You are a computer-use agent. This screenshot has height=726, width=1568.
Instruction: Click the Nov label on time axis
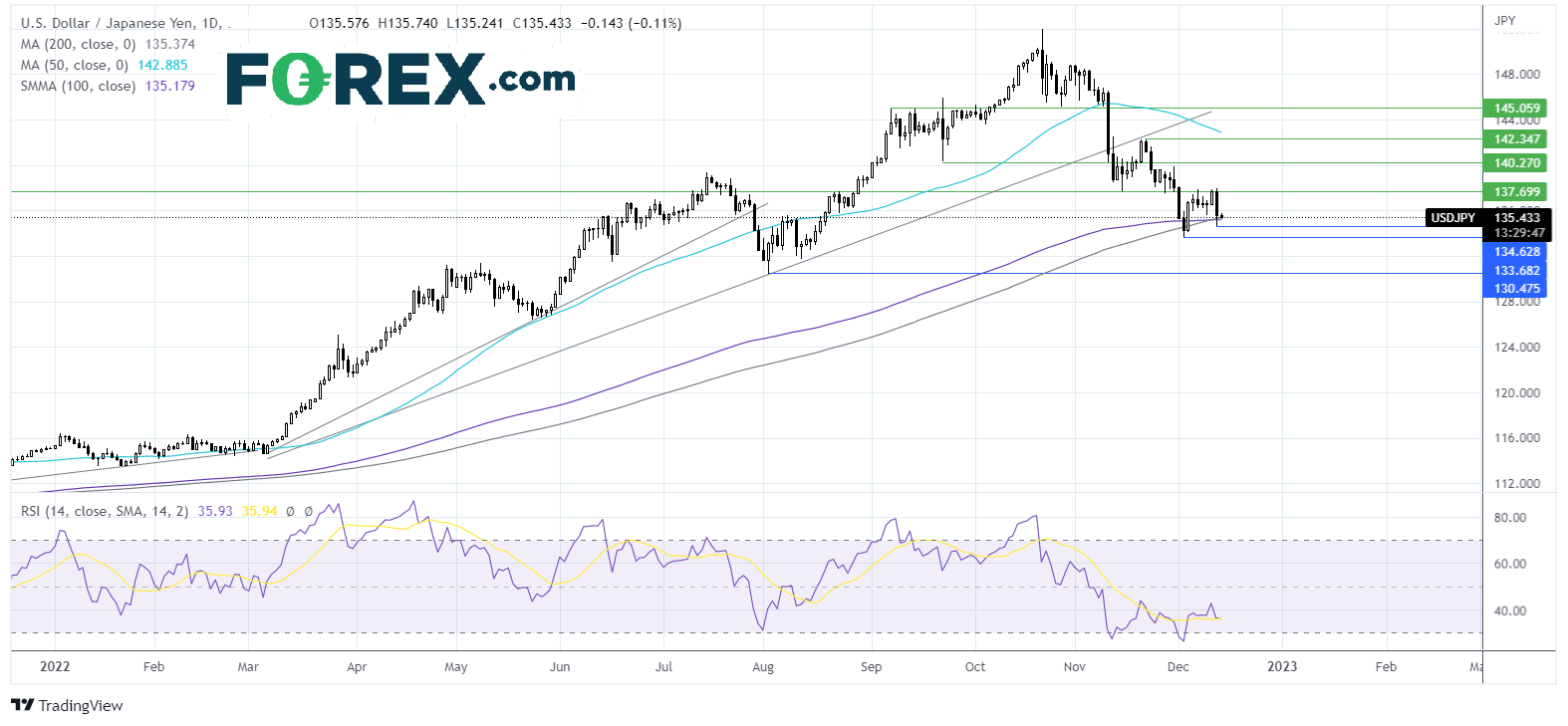[x=1074, y=666]
